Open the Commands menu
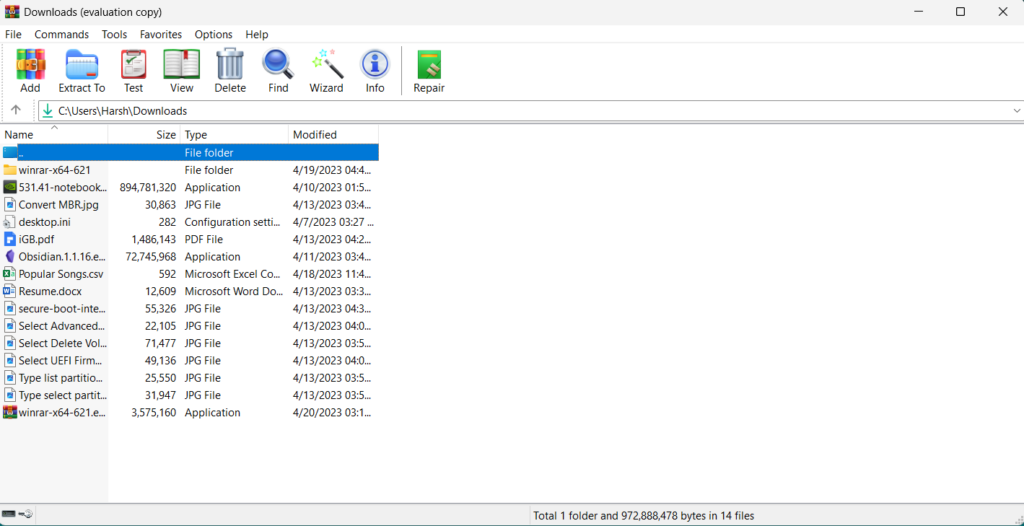The width and height of the screenshot is (1024, 526). (62, 34)
